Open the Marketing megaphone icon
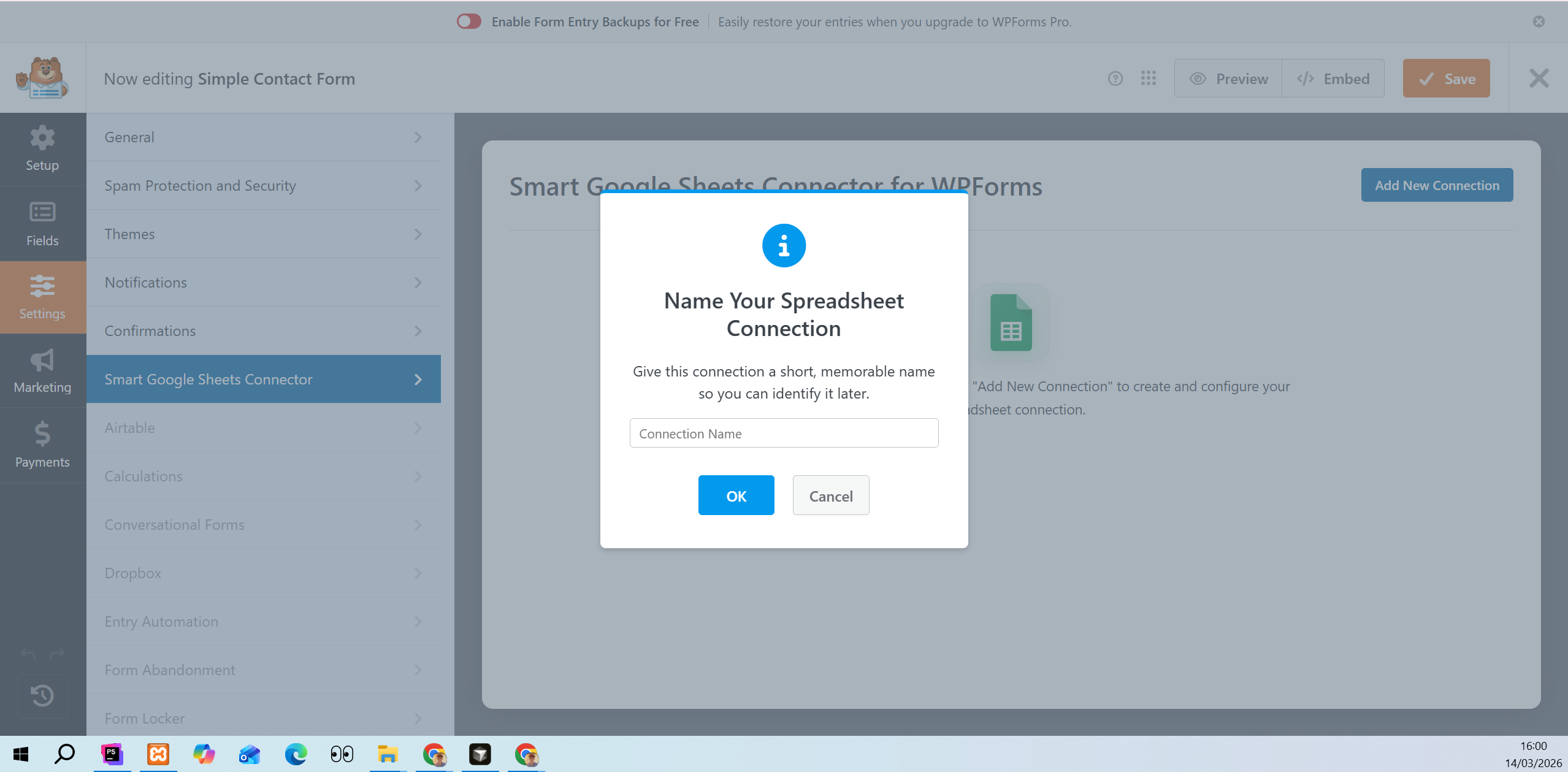Screen dimensions: 1568x772 42,360
